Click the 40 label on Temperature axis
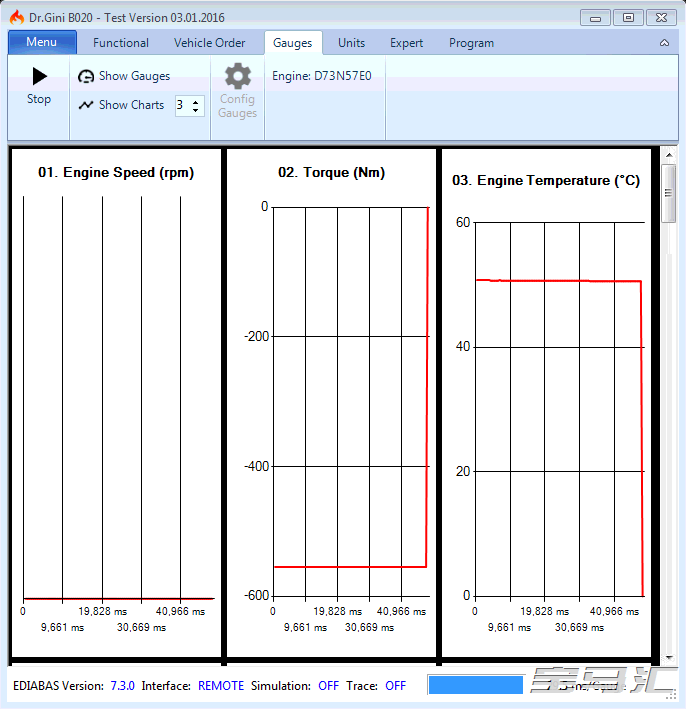The width and height of the screenshot is (686, 709). click(463, 347)
